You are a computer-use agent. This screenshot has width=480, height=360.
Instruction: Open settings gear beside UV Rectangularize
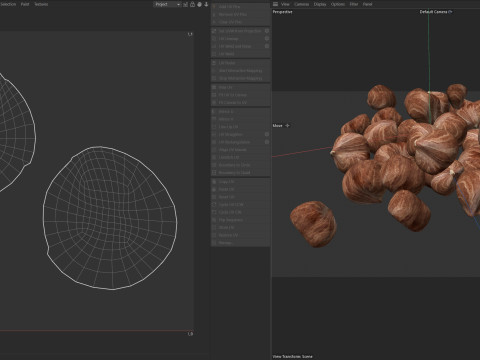pos(267,142)
